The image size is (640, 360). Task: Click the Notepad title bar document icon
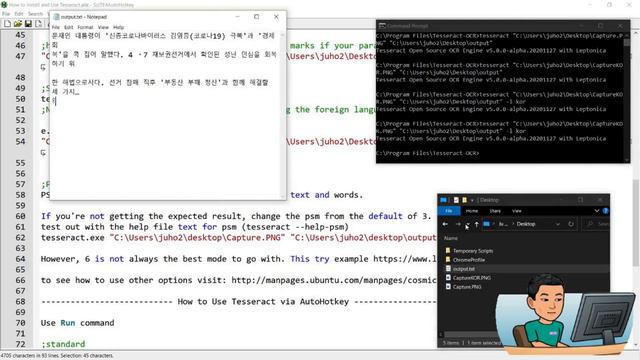[56, 17]
